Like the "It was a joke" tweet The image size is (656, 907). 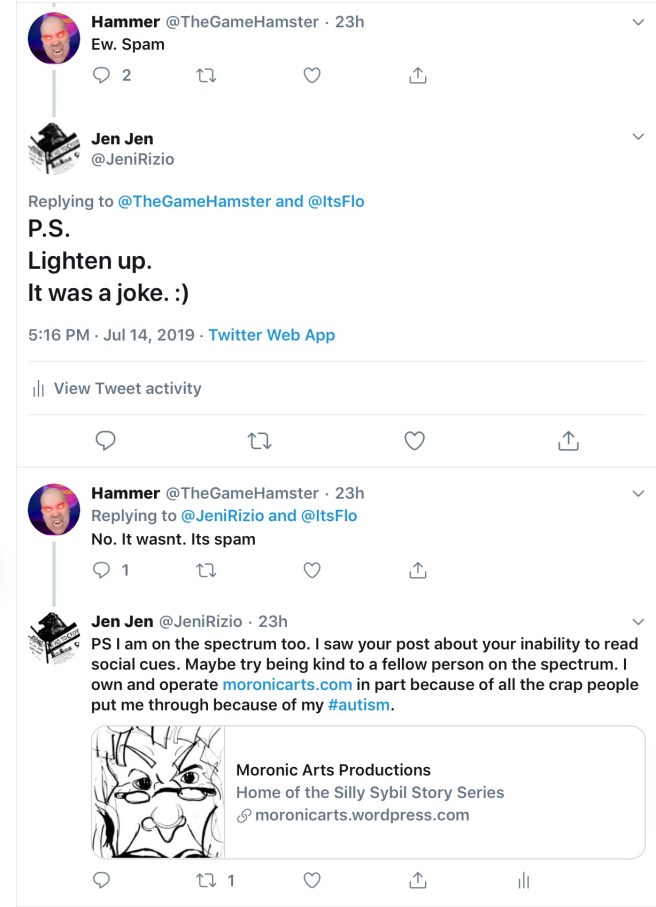414,440
